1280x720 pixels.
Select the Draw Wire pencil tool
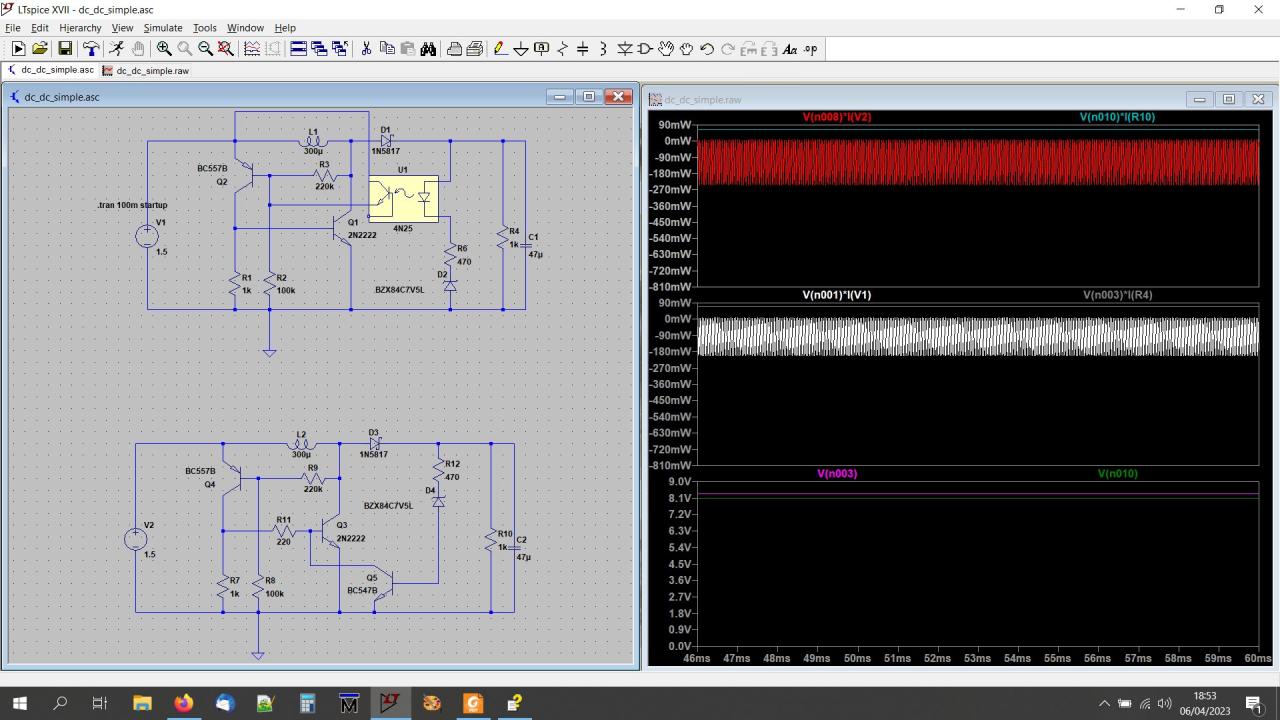click(x=500, y=49)
